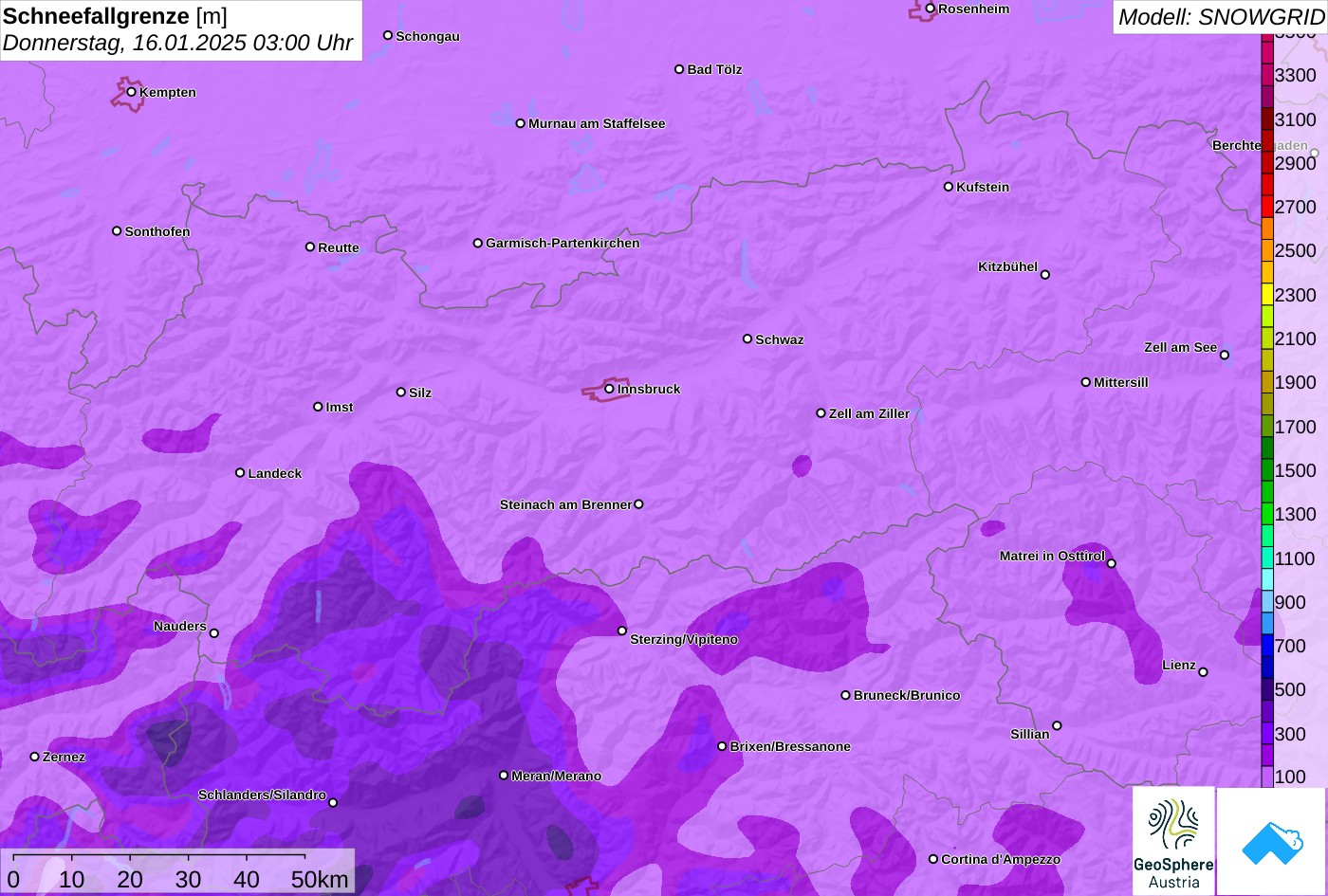The width and height of the screenshot is (1328, 896).
Task: Click the magenta legend swatch at 3300
Action: pos(1267,75)
